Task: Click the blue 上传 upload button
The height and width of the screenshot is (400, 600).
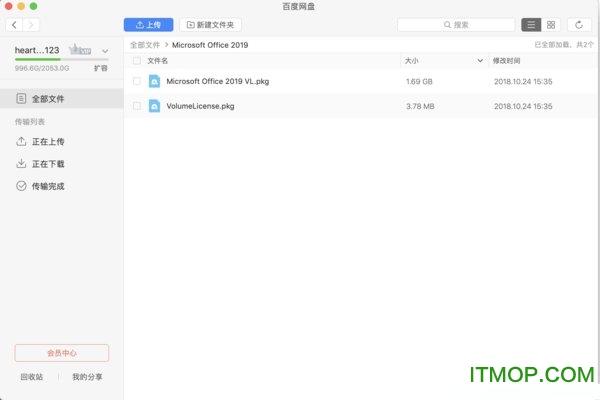Action: (x=148, y=25)
